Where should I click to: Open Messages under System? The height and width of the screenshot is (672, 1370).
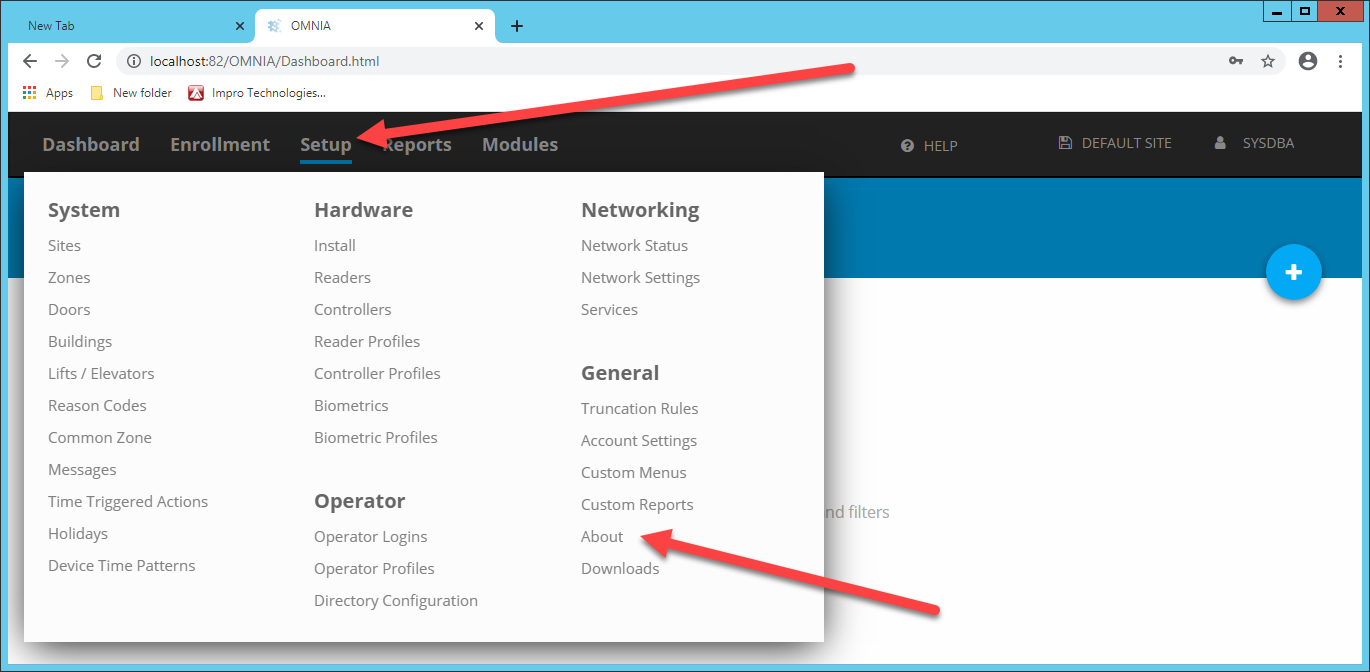82,470
